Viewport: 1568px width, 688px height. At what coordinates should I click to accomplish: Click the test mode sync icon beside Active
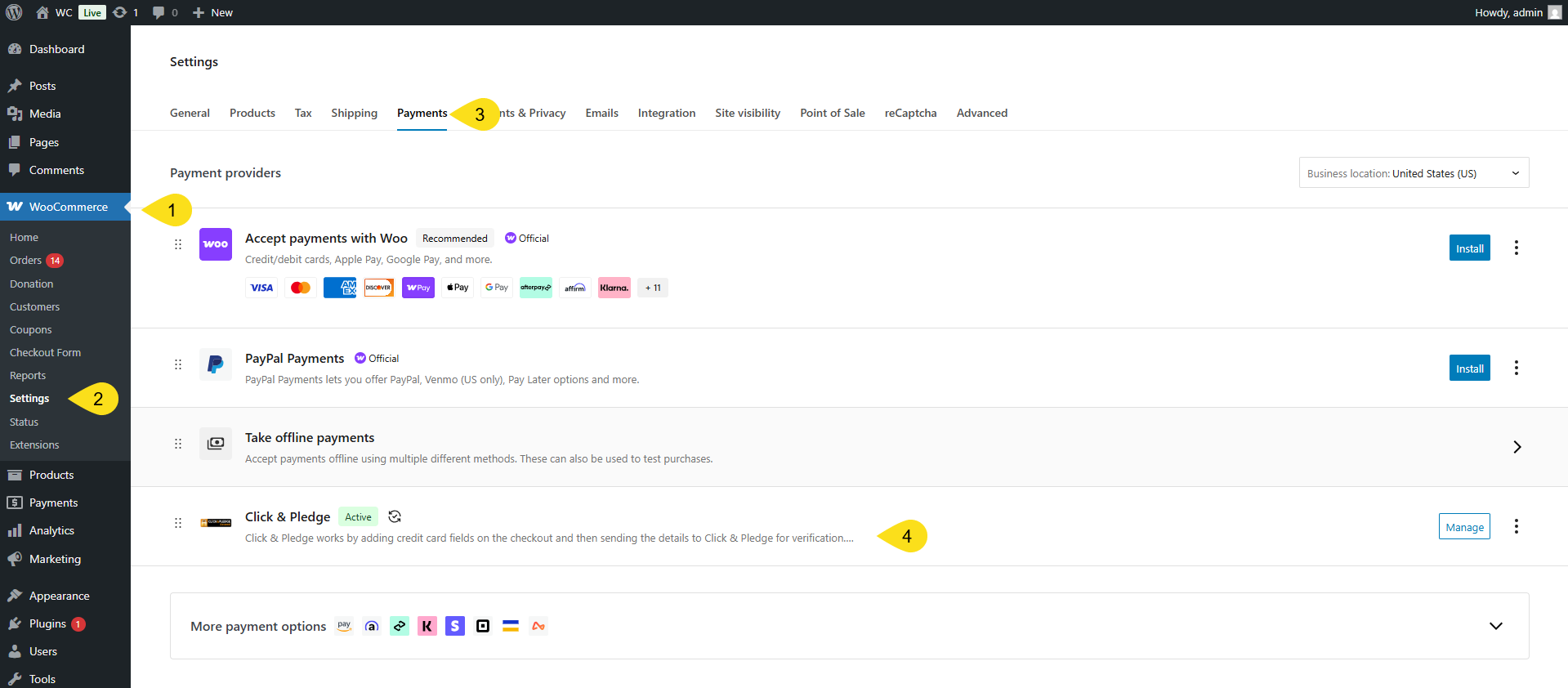click(395, 516)
